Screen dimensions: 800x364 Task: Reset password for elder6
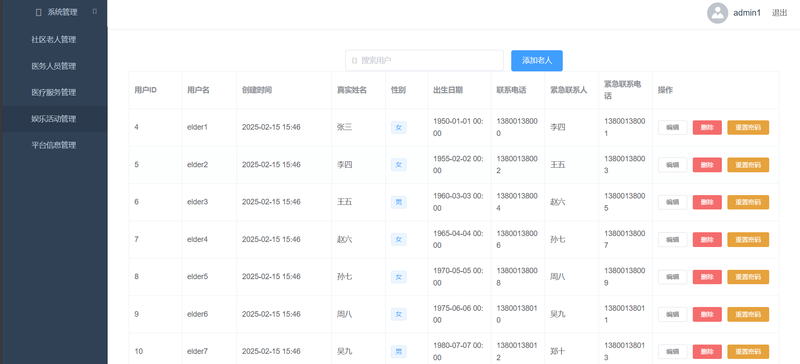748,314
